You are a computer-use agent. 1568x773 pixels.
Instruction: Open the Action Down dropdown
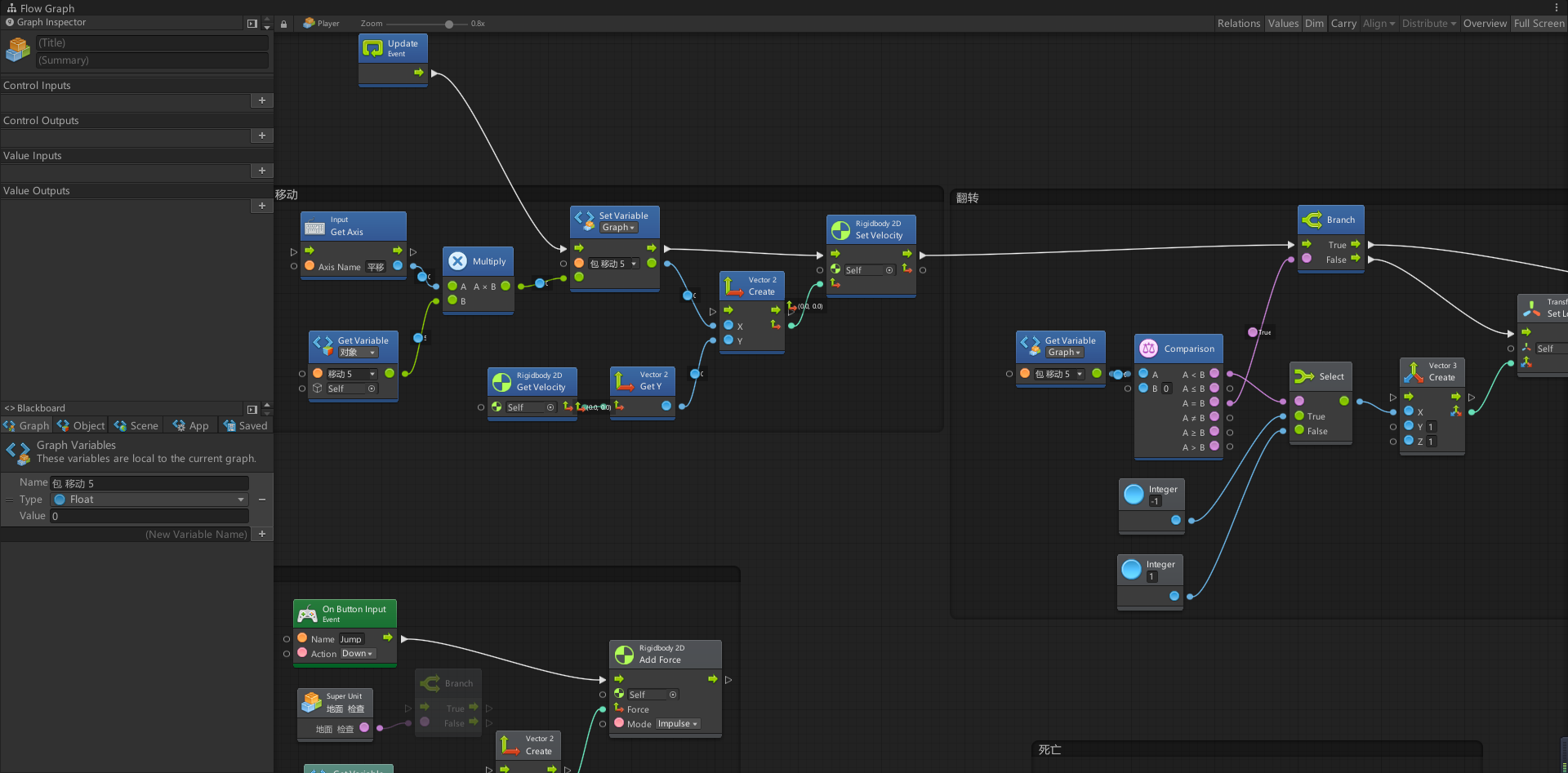point(358,654)
